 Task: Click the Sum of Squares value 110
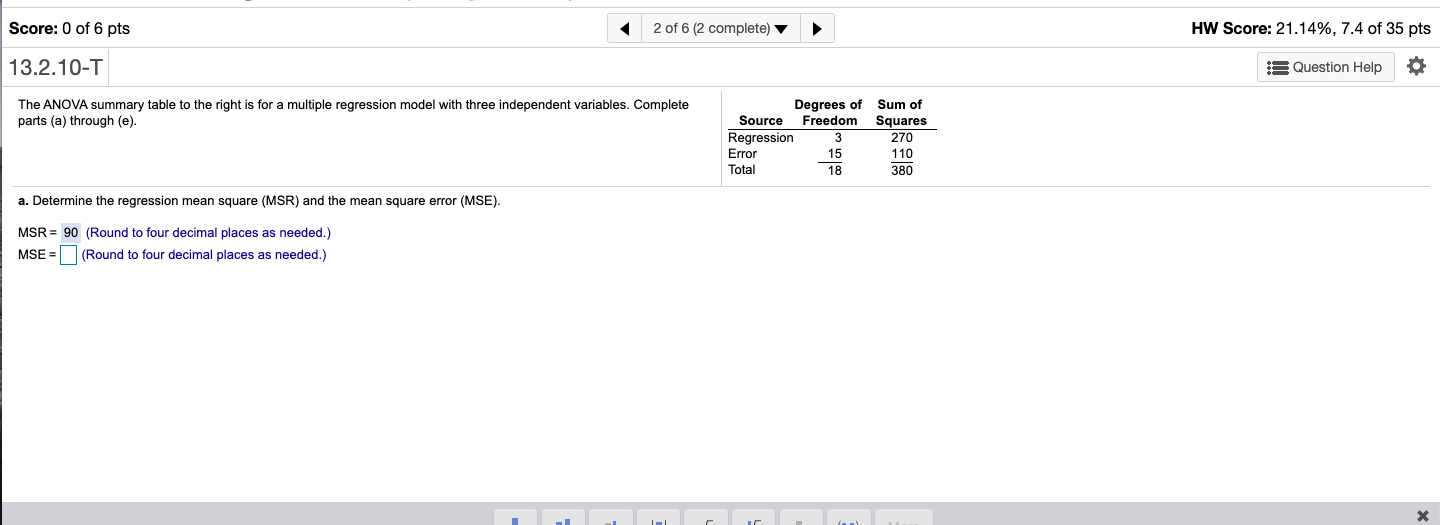pos(902,154)
